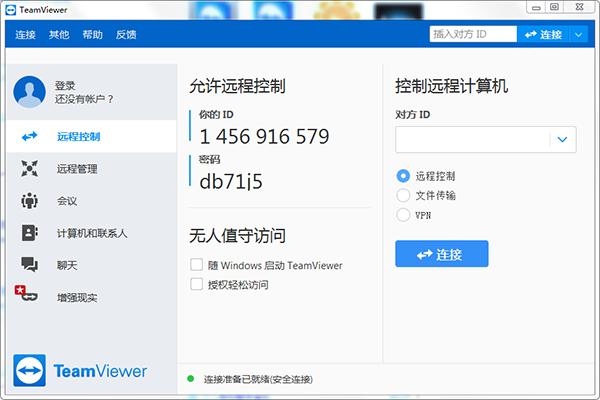Click the computers and contacts address-book icon

coord(29,233)
